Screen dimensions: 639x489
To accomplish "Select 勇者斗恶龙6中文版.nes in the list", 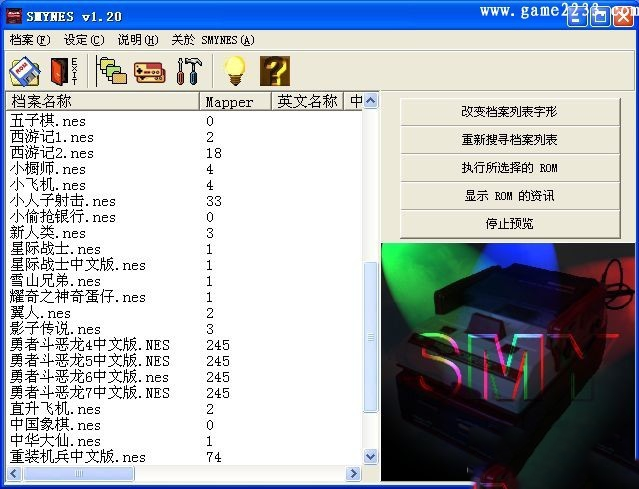I will 90,377.
